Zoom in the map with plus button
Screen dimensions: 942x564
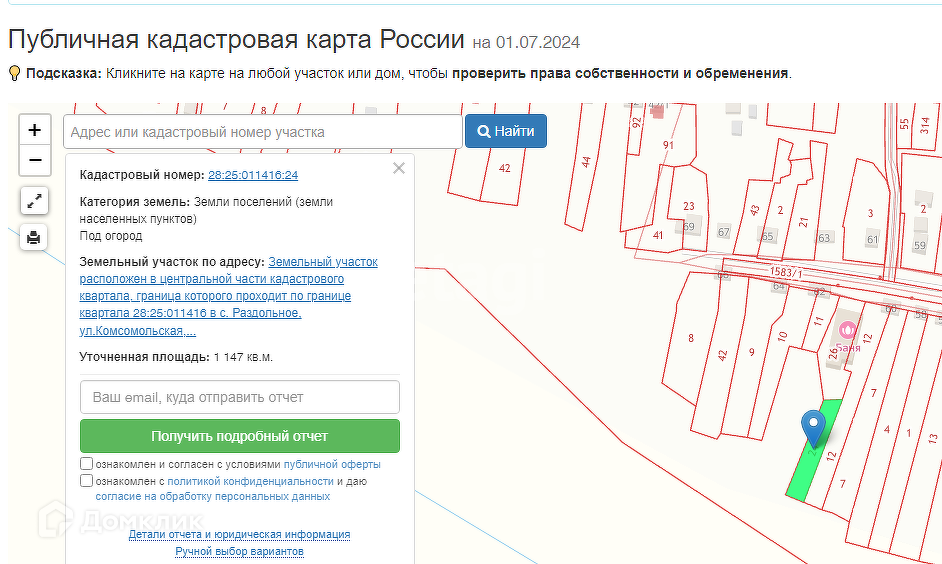tap(34, 130)
